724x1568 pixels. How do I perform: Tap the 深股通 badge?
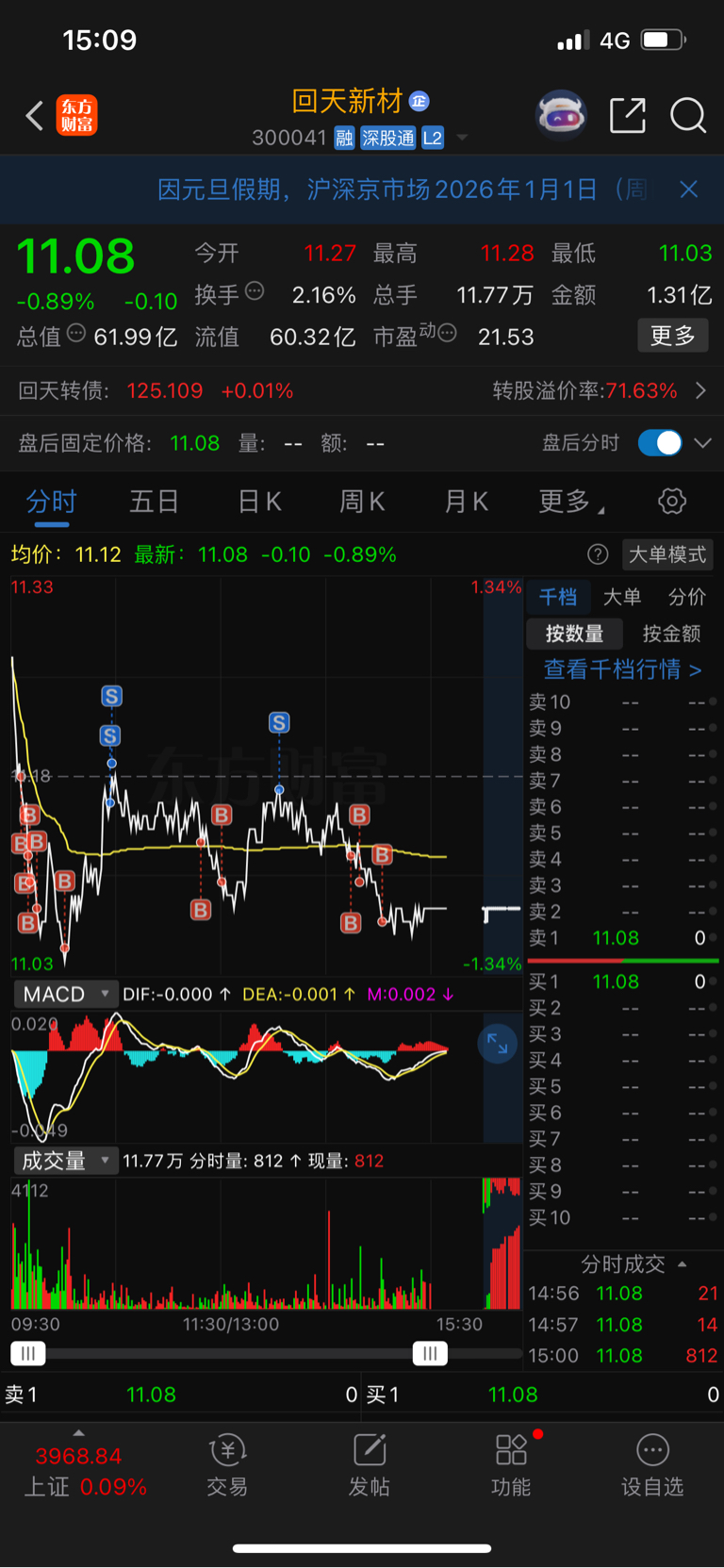[387, 139]
